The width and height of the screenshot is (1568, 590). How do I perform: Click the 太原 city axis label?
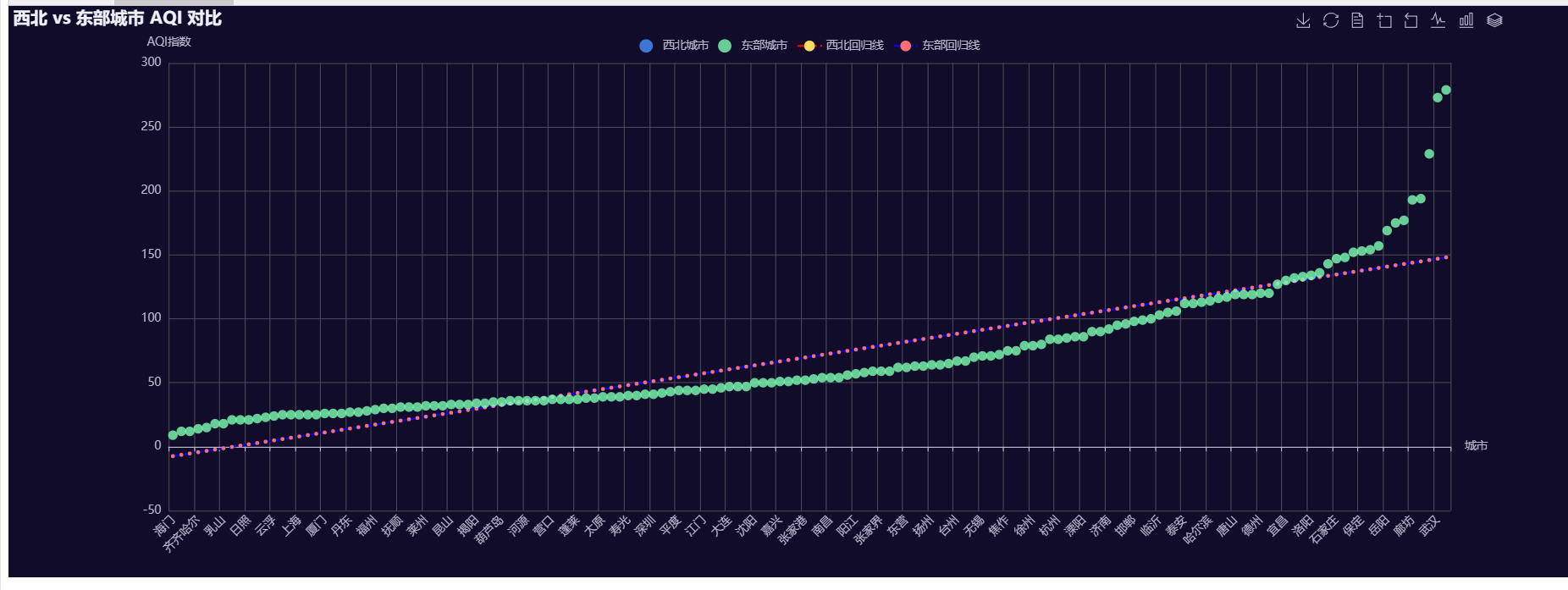pos(594,526)
